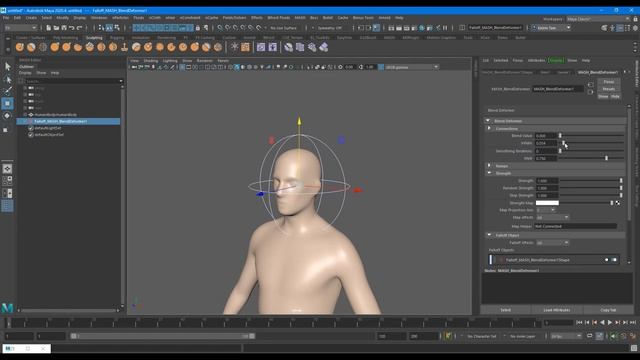The height and width of the screenshot is (360, 640).
Task: Click the white Strength Map color swatch
Action: [x=547, y=203]
